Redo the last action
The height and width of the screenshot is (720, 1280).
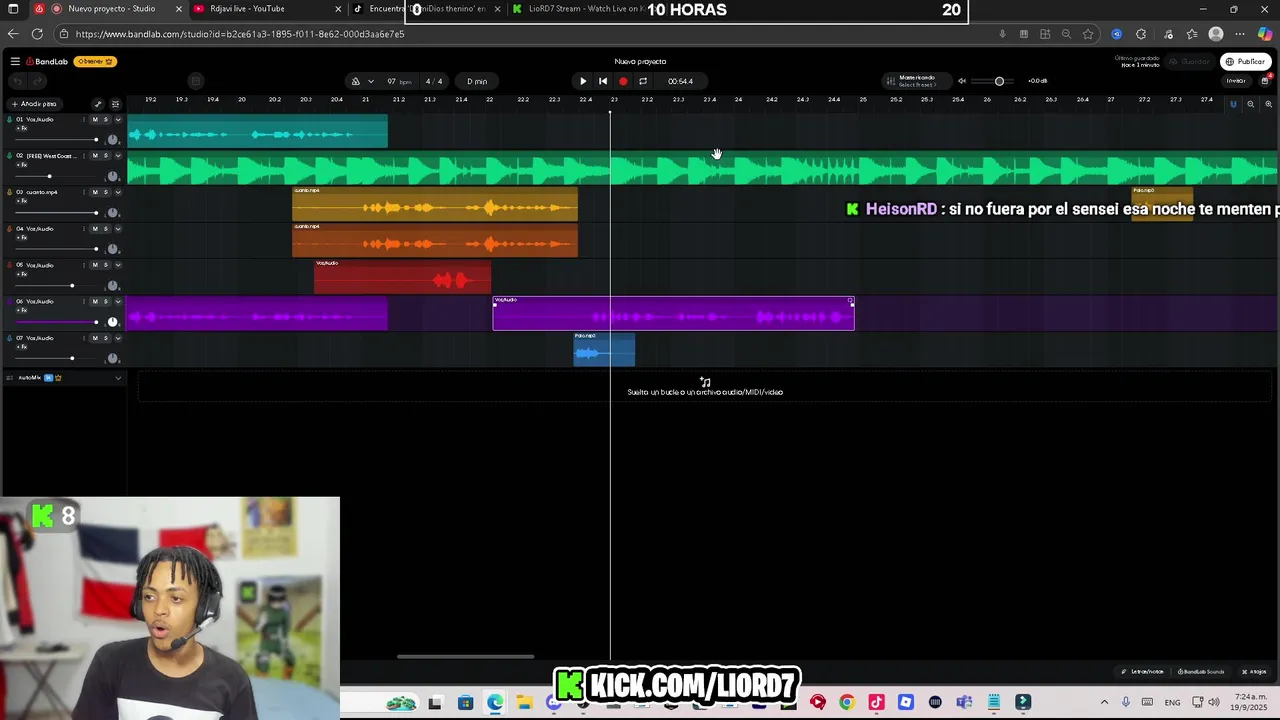[x=37, y=81]
